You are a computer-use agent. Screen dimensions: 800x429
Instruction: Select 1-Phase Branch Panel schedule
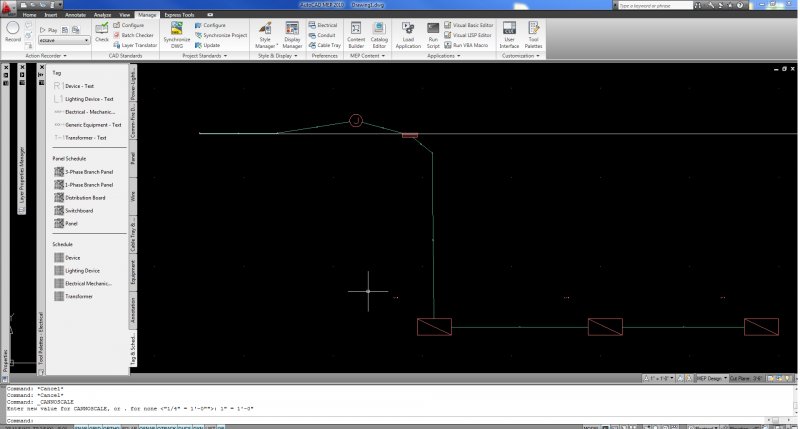tap(84, 185)
